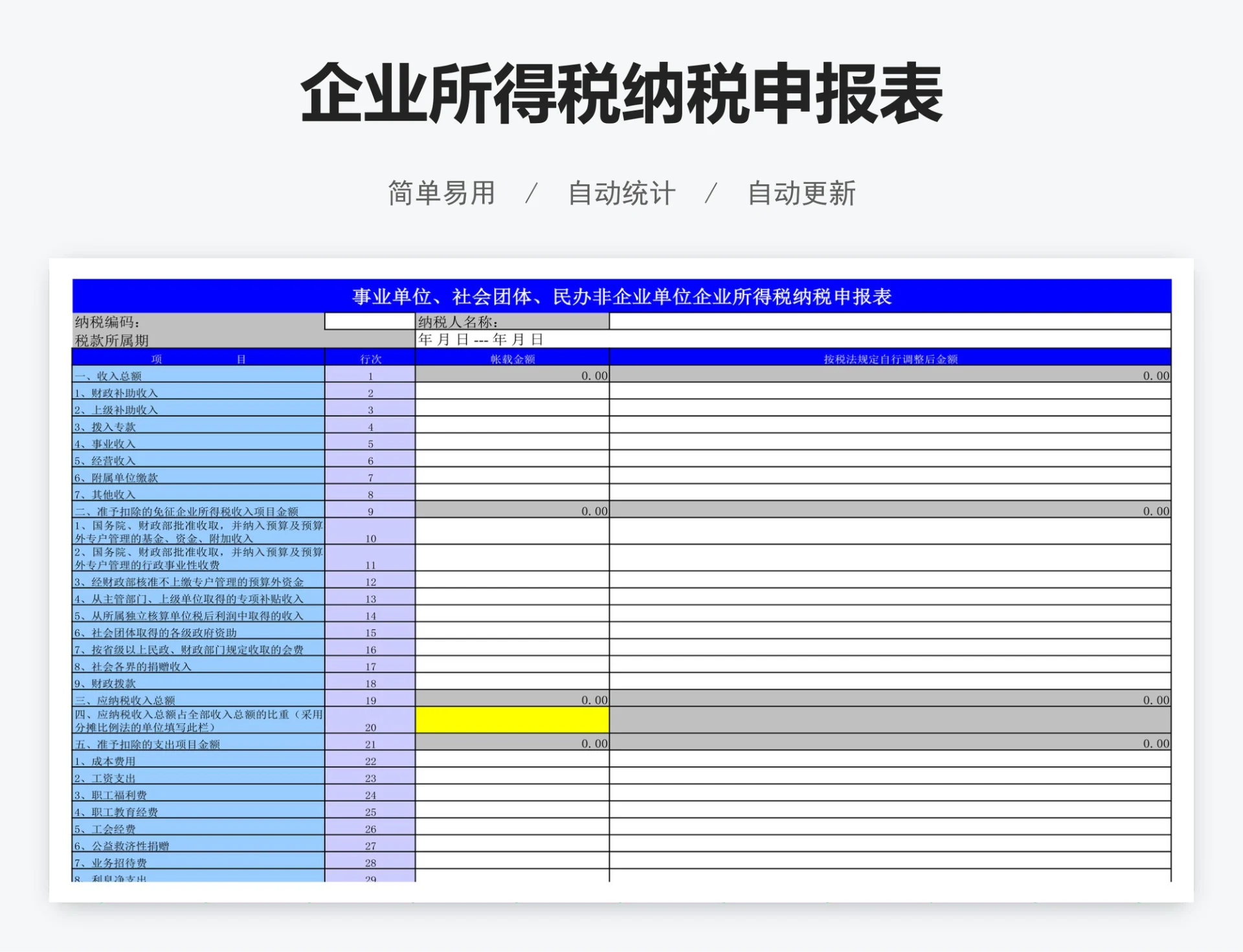Click the 按税法规定自行调整后金额 column header
The height and width of the screenshot is (952, 1243).
pos(893,357)
